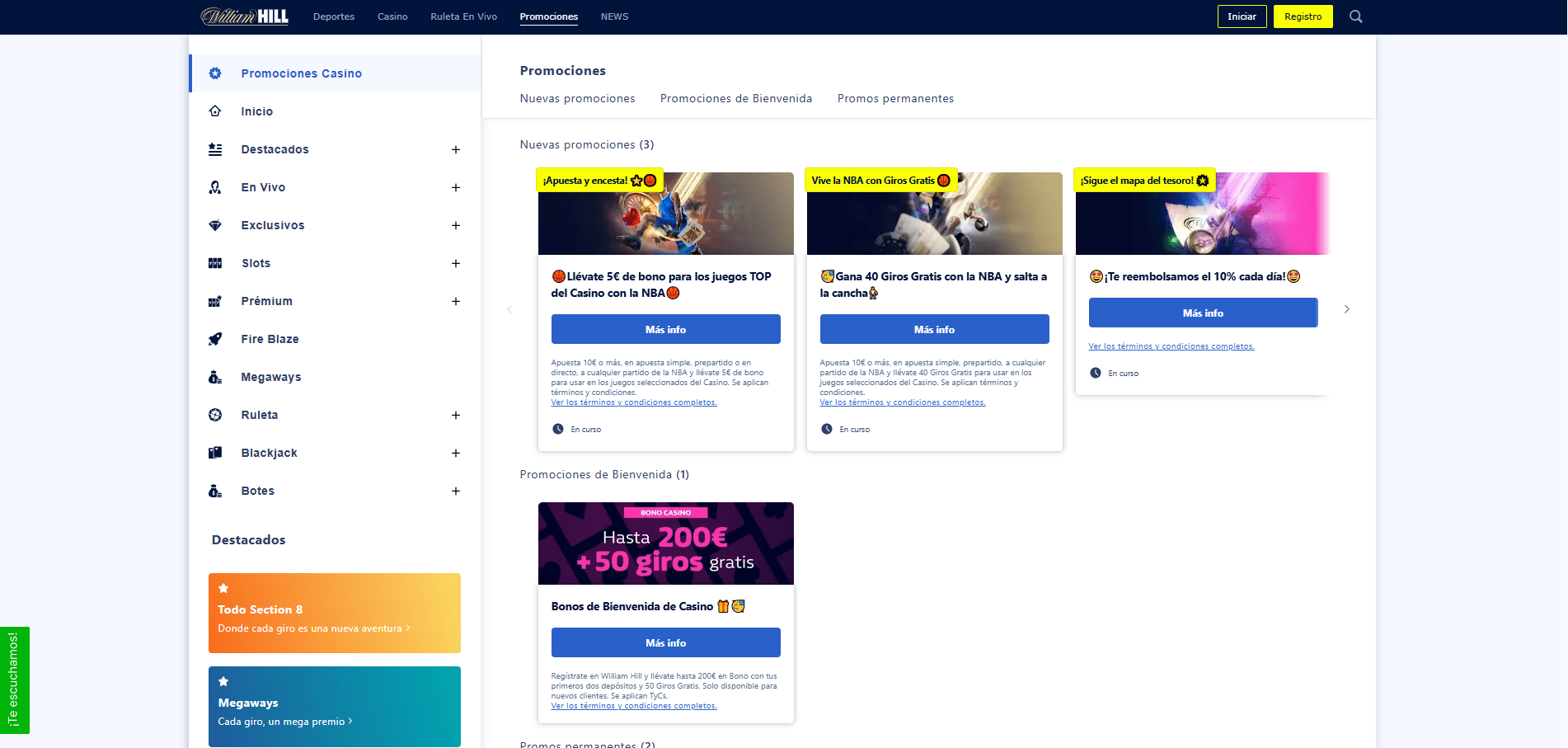Viewport: 1568px width, 748px height.
Task: Click the Prémium slots icon
Action: point(215,301)
